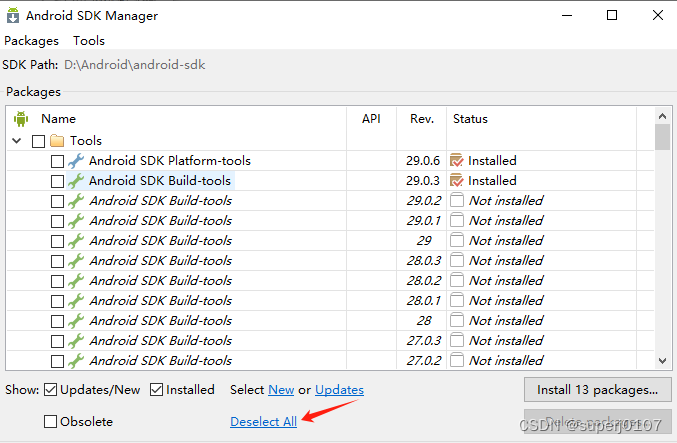Image resolution: width=677 pixels, height=443 pixels.
Task: Click the Rev. column header
Action: tap(422, 119)
